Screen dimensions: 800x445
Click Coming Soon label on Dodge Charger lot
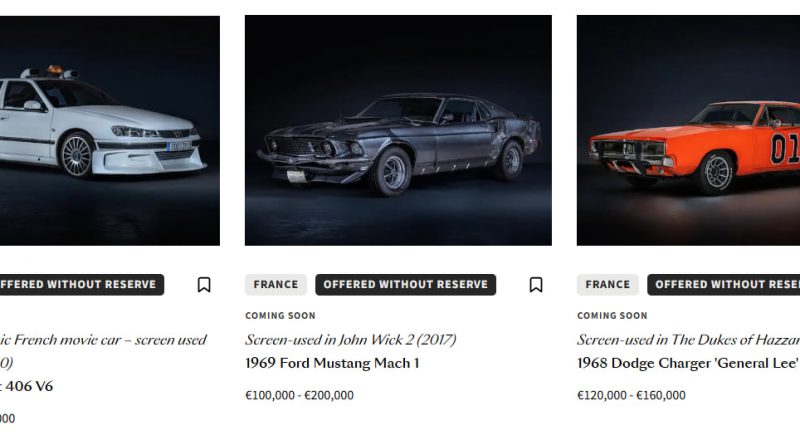click(x=612, y=316)
